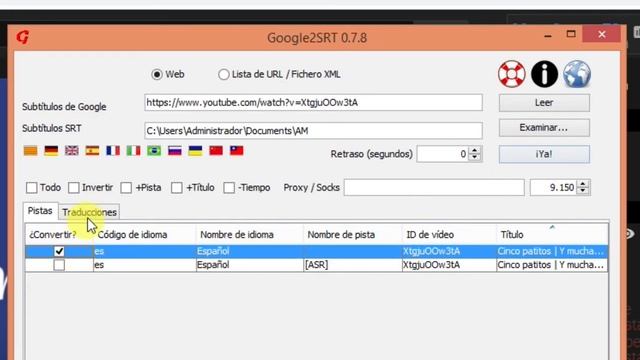This screenshot has width=640, height=360.
Task: Focus the Subtítulos de Google URL field
Action: click(313, 102)
